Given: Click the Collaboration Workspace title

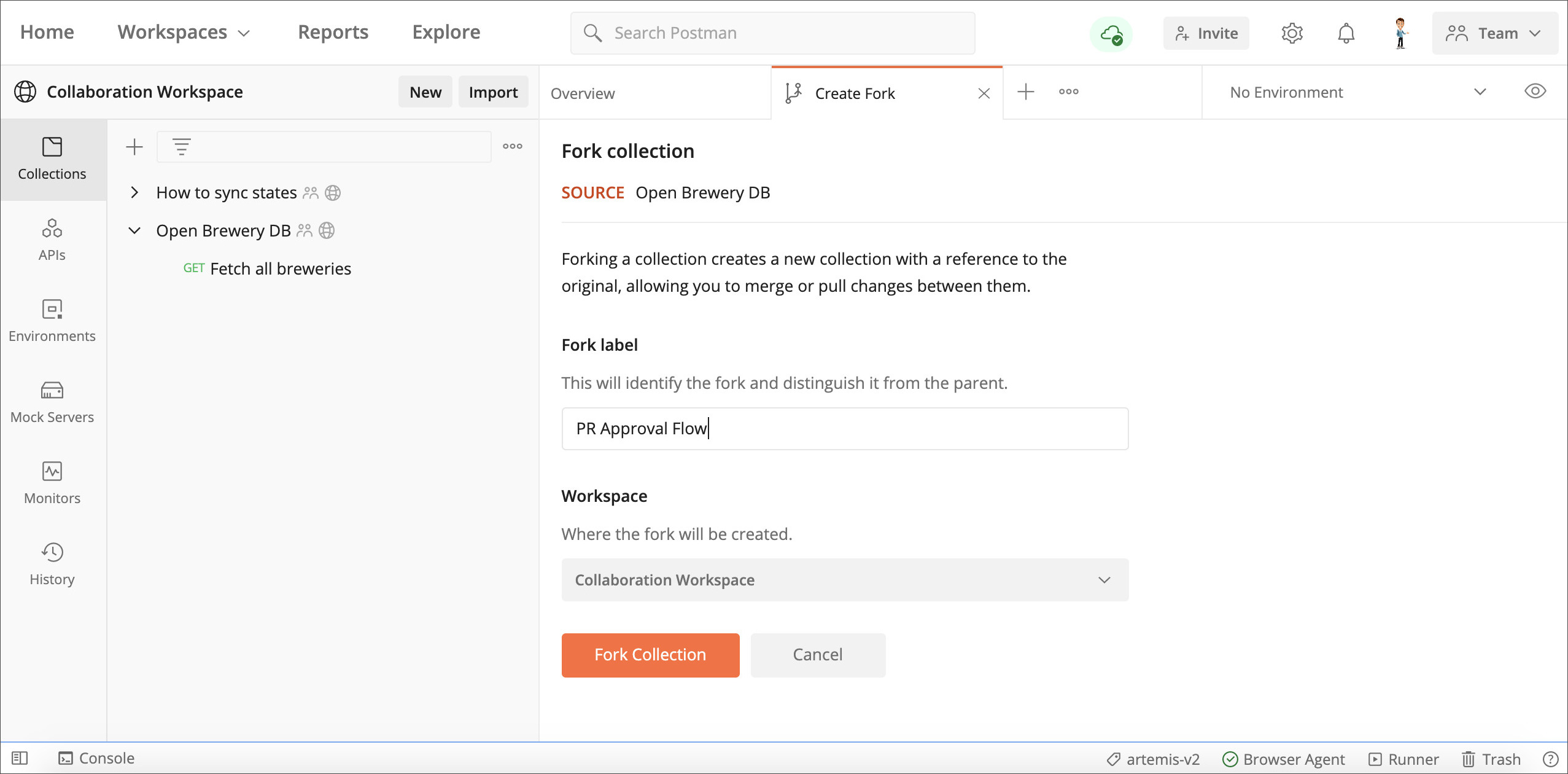Looking at the screenshot, I should coord(145,92).
